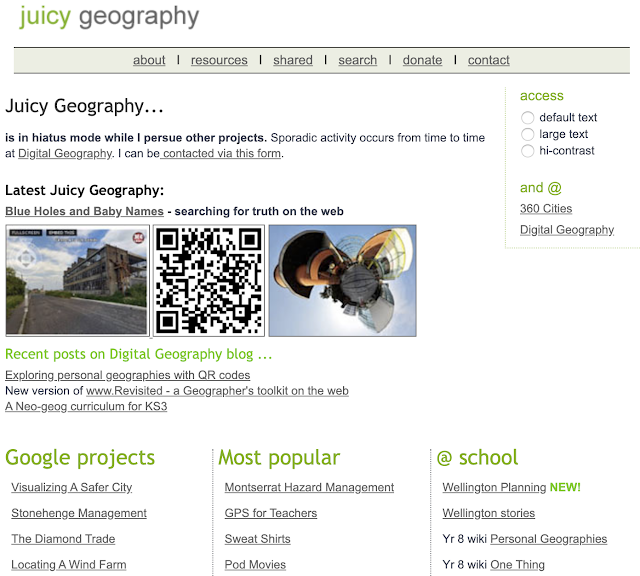The height and width of the screenshot is (576, 640).
Task: Click the @ school heading
Action: 478,458
